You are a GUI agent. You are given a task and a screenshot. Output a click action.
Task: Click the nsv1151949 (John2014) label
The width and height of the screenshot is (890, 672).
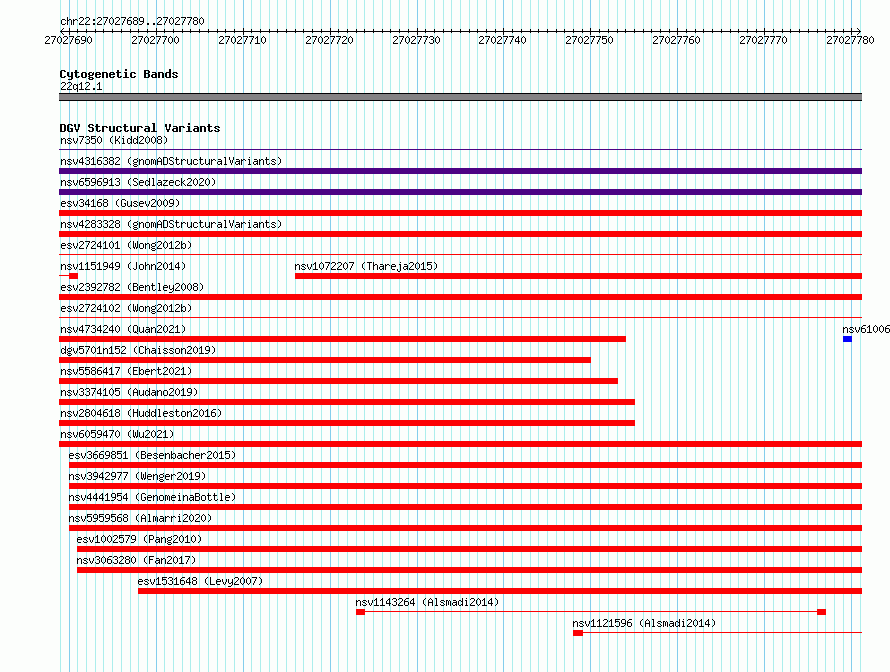[123, 266]
